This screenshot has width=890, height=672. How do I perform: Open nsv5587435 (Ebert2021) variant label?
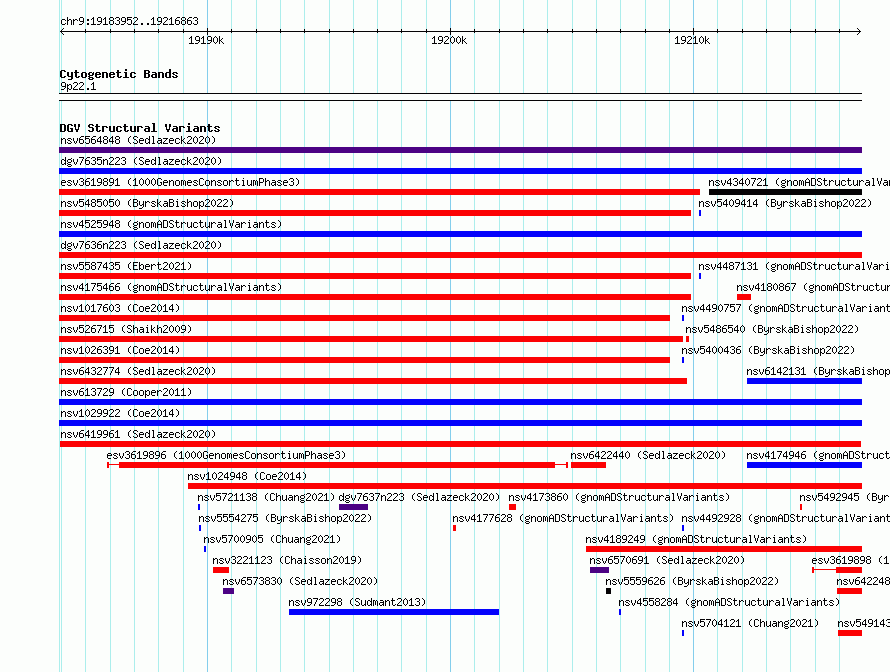126,266
